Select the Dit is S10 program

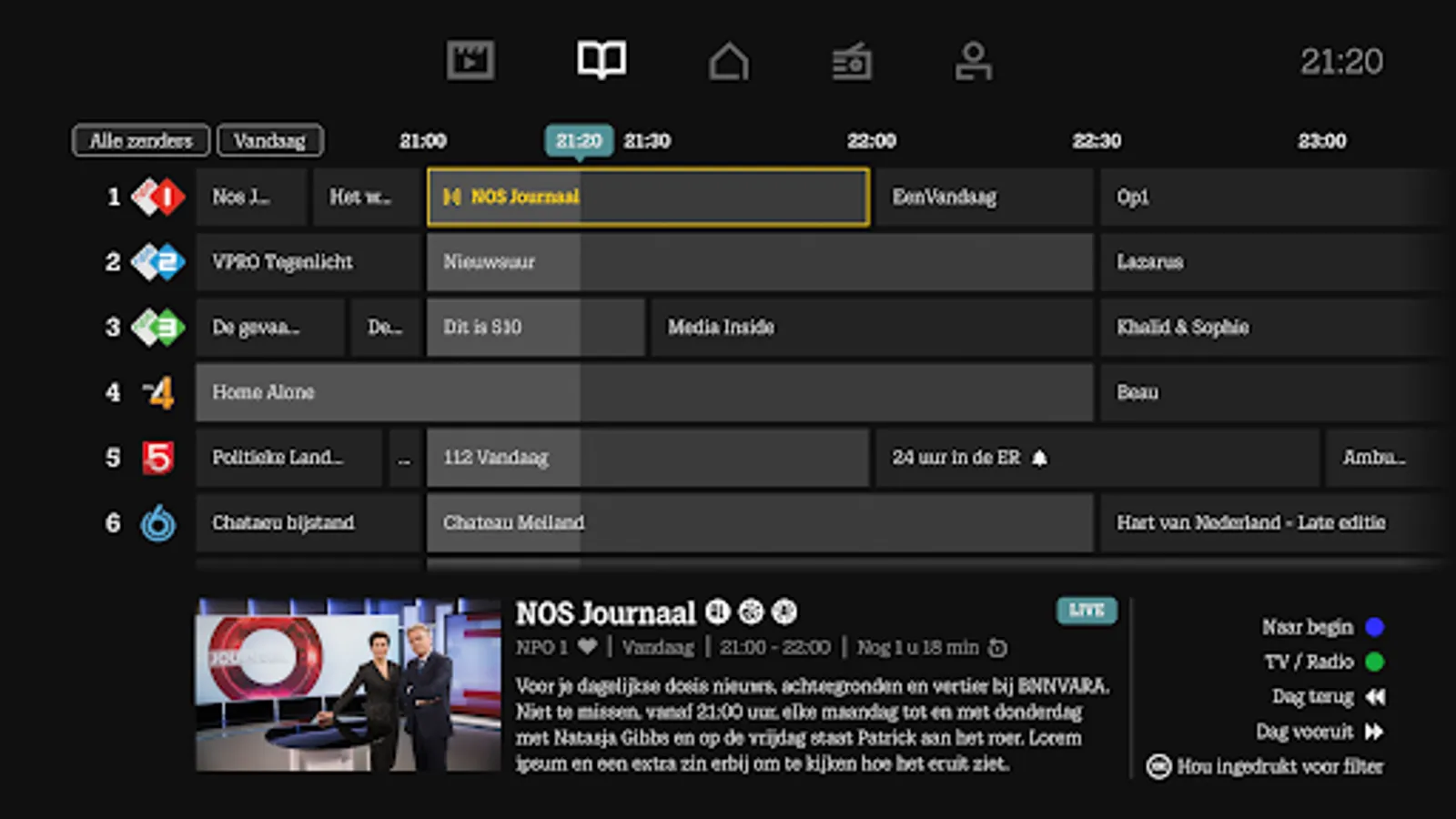point(536,328)
